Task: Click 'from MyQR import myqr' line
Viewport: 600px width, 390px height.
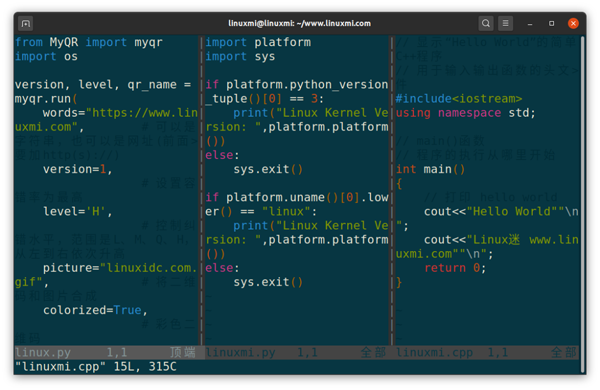Action: (89, 42)
